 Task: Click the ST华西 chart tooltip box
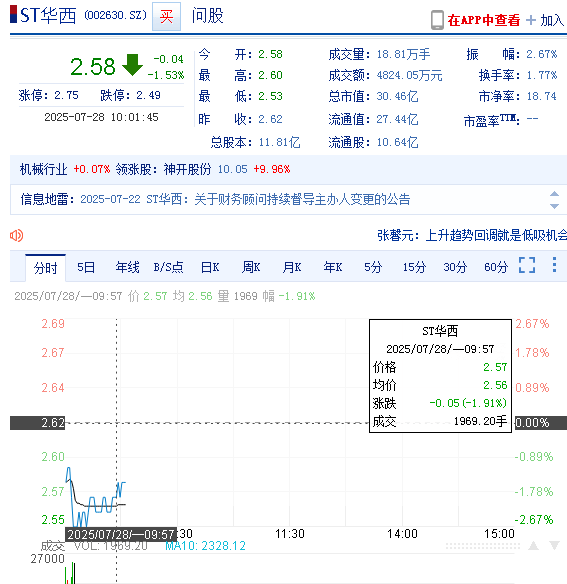coord(440,376)
